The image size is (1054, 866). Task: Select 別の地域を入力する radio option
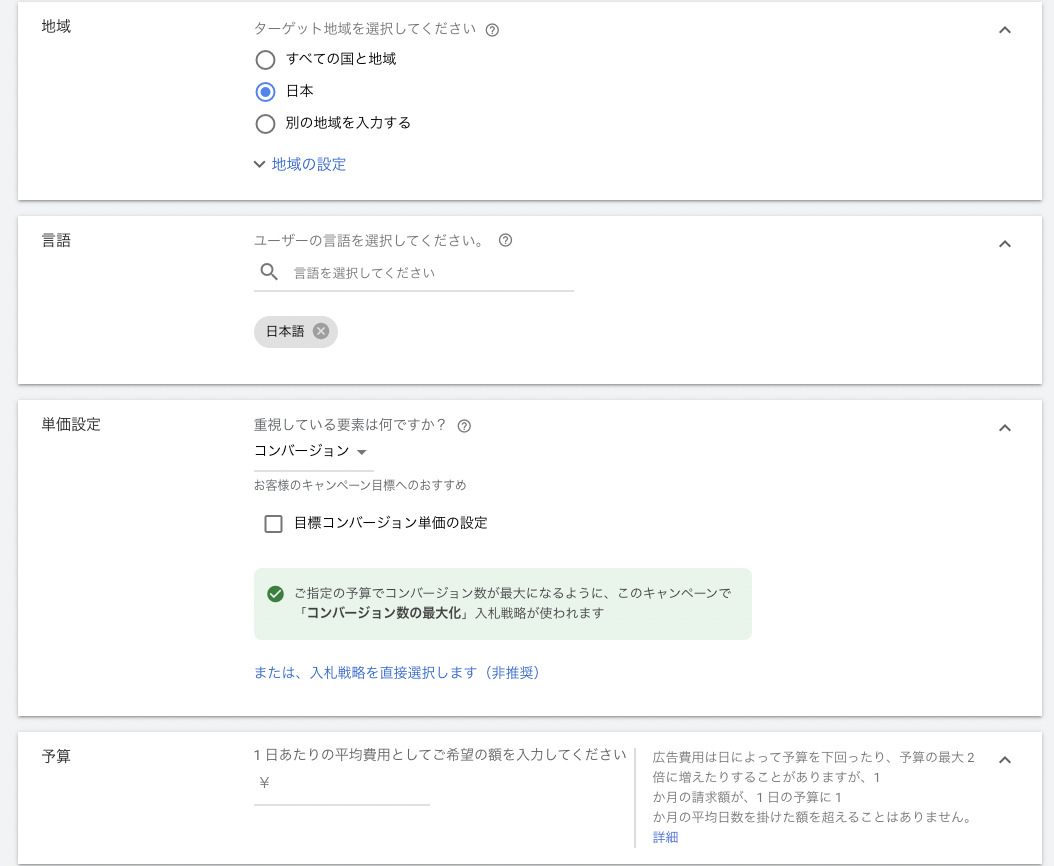(265, 124)
